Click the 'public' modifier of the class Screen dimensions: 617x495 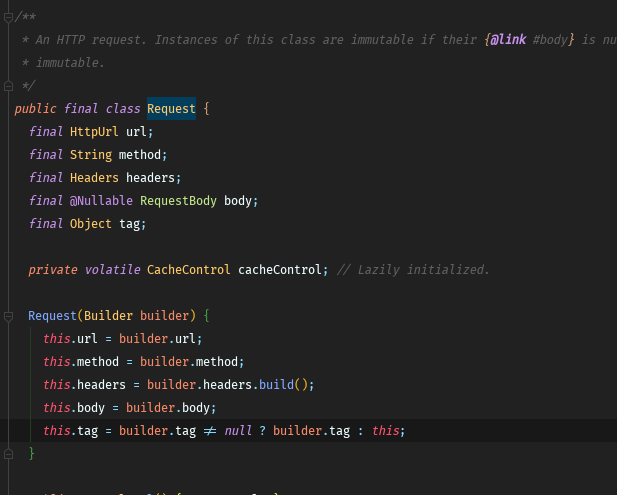[35, 109]
